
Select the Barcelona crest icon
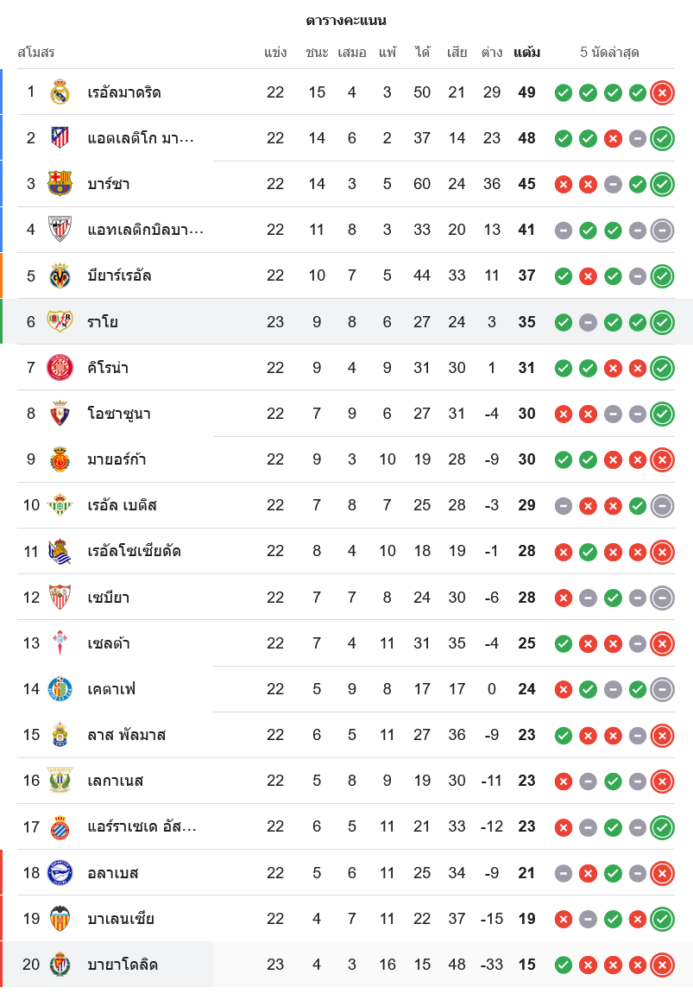click(60, 184)
